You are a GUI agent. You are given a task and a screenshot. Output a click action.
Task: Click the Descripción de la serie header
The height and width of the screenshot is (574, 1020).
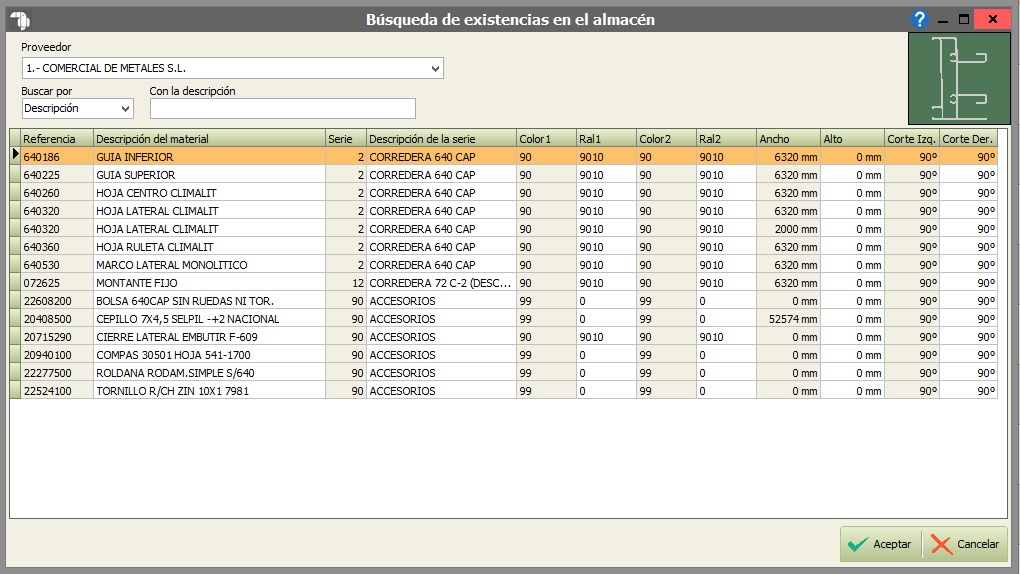[x=442, y=139]
